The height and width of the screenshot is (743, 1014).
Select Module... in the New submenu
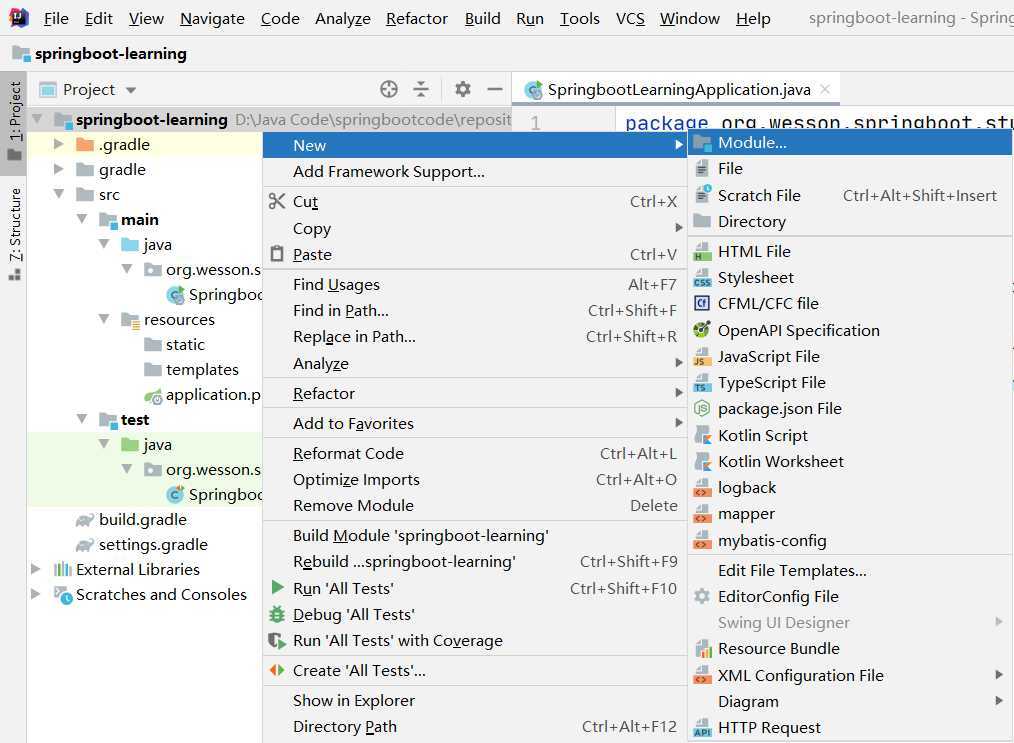[x=752, y=143]
